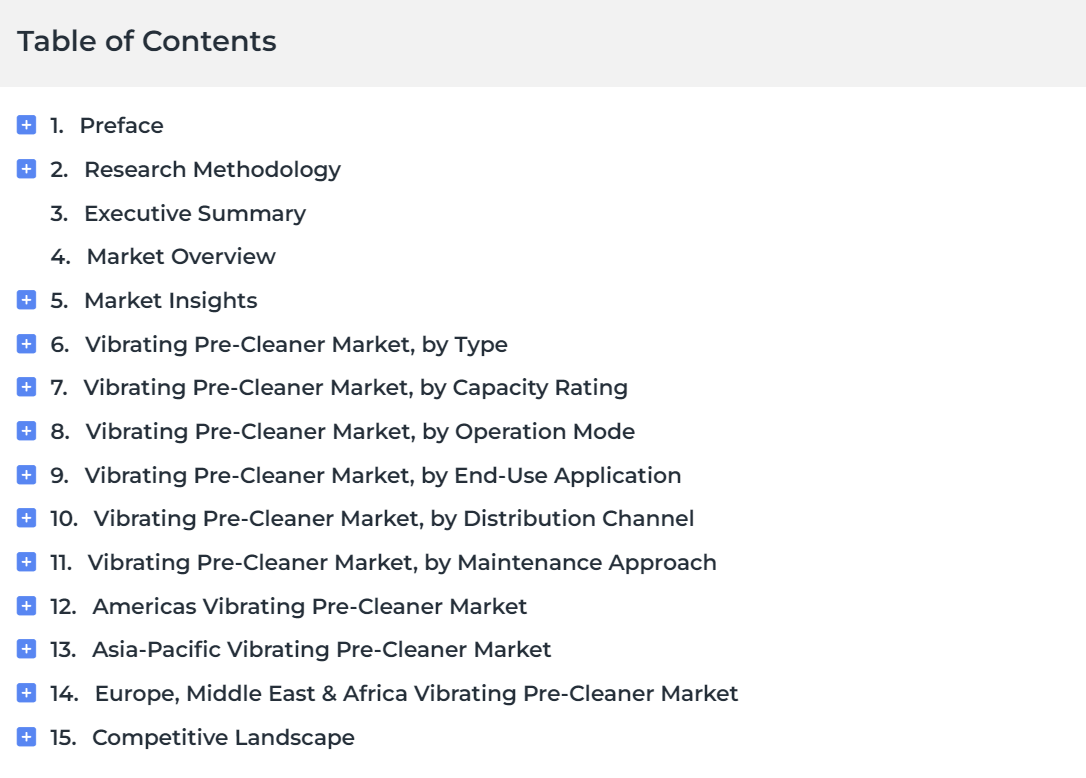Select Vibrating Pre-Cleaner Market, by Type title
This screenshot has width=1086, height=778.
tap(296, 344)
